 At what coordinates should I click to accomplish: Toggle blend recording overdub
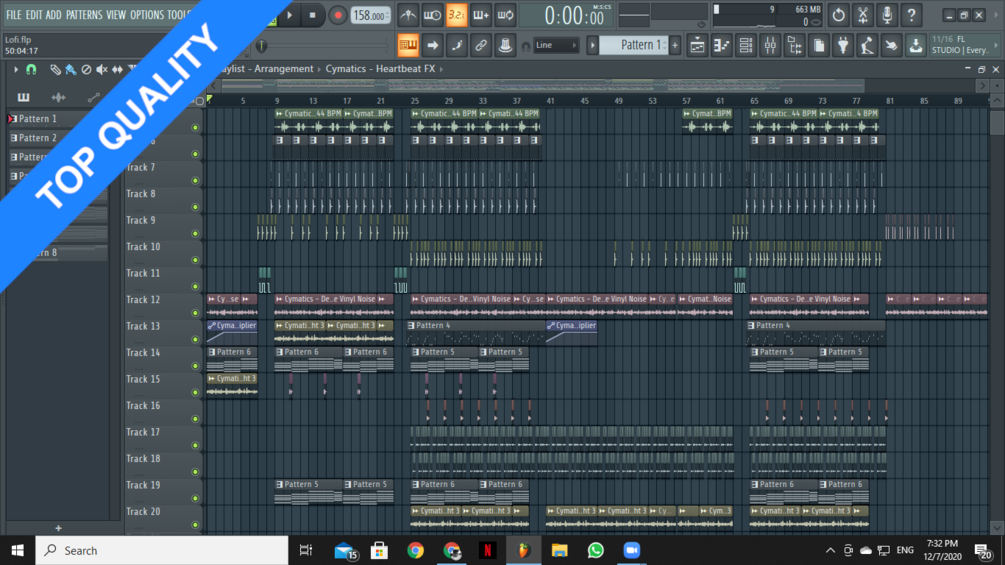481,15
